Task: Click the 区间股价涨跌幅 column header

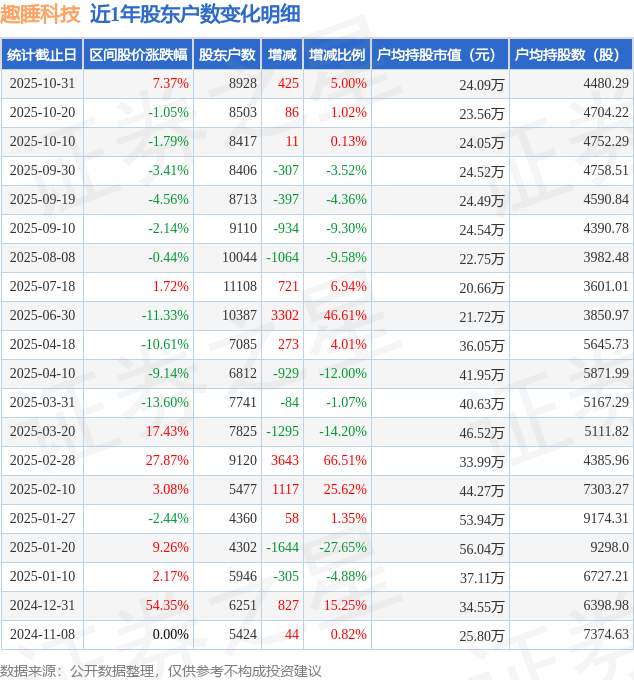Action: click(137, 55)
